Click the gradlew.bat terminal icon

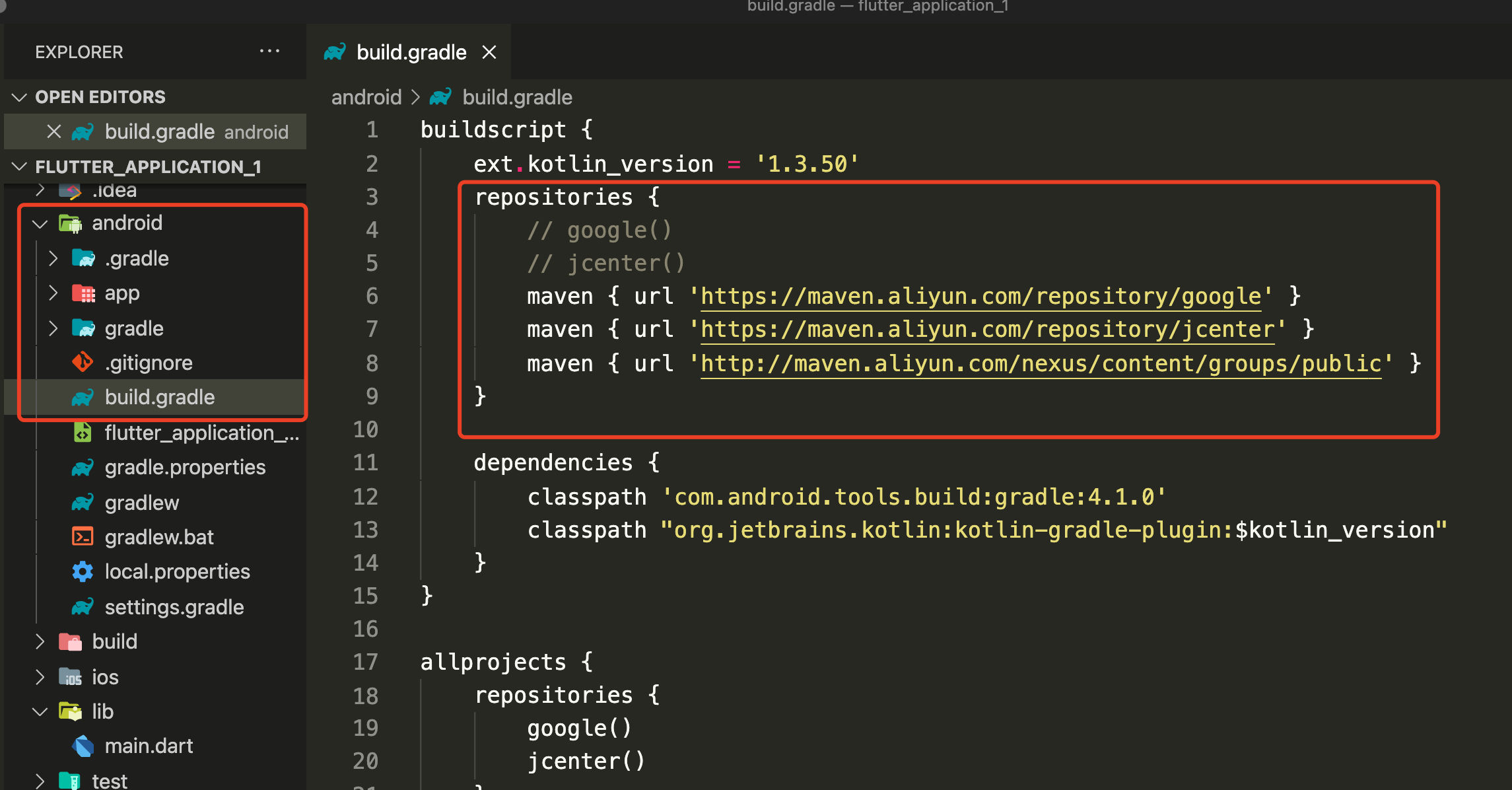(83, 536)
